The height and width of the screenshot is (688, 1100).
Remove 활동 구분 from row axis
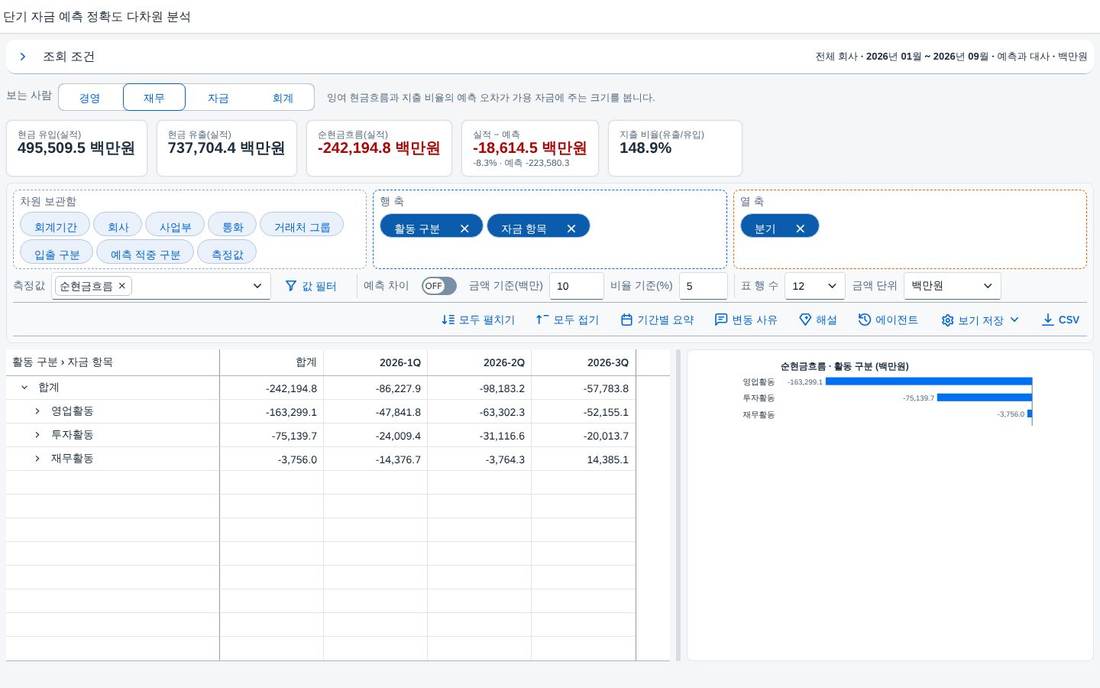464,229
